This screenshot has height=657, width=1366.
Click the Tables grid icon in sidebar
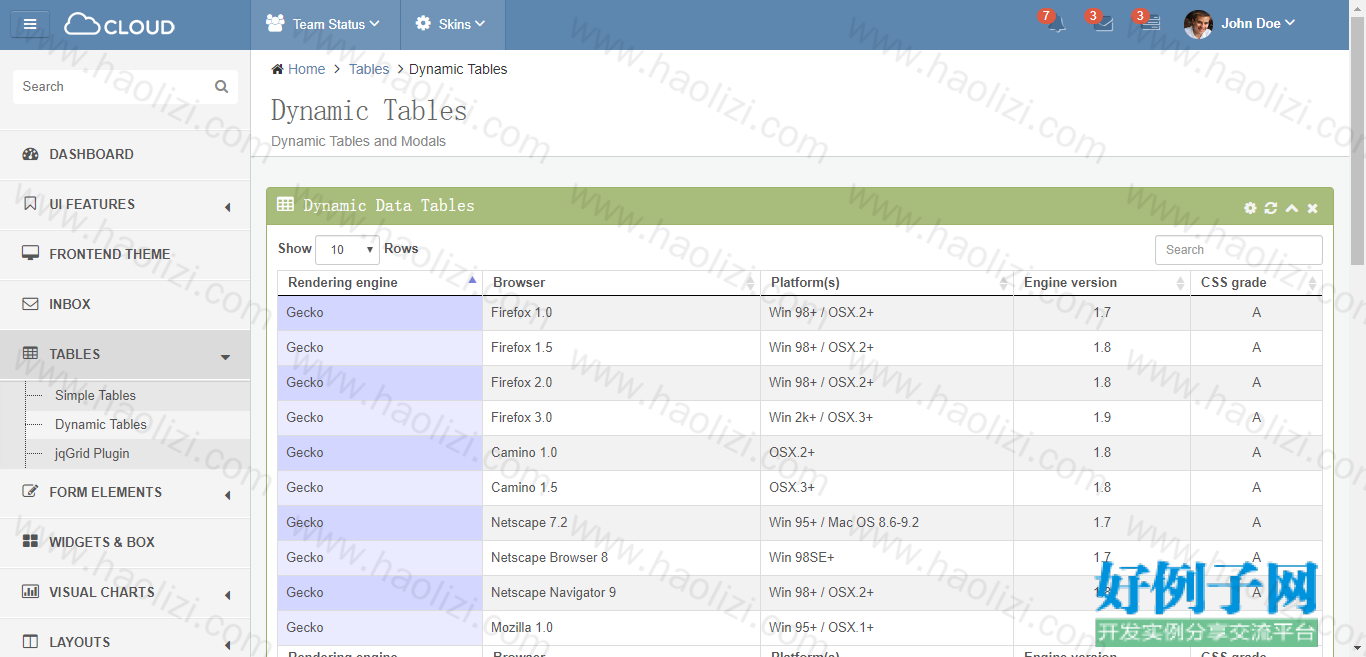click(30, 354)
